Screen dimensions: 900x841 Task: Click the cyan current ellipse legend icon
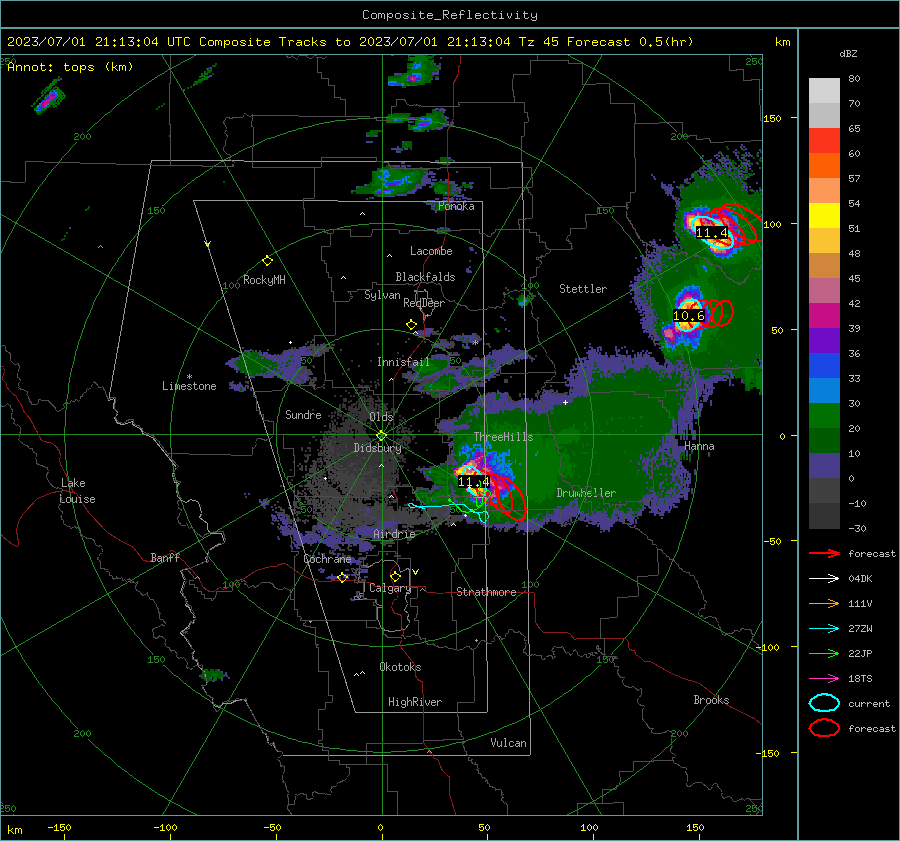point(824,703)
